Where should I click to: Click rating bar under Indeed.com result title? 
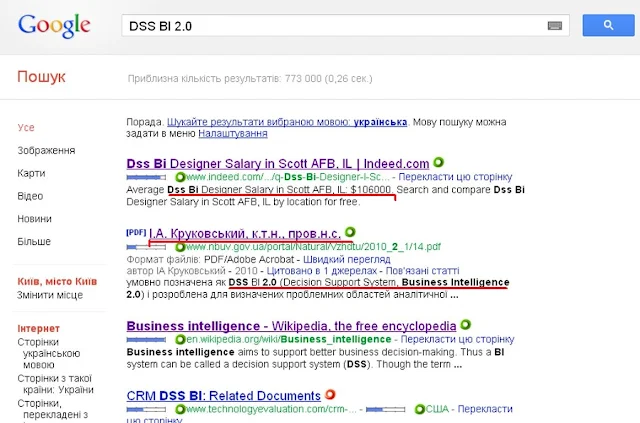[146, 177]
